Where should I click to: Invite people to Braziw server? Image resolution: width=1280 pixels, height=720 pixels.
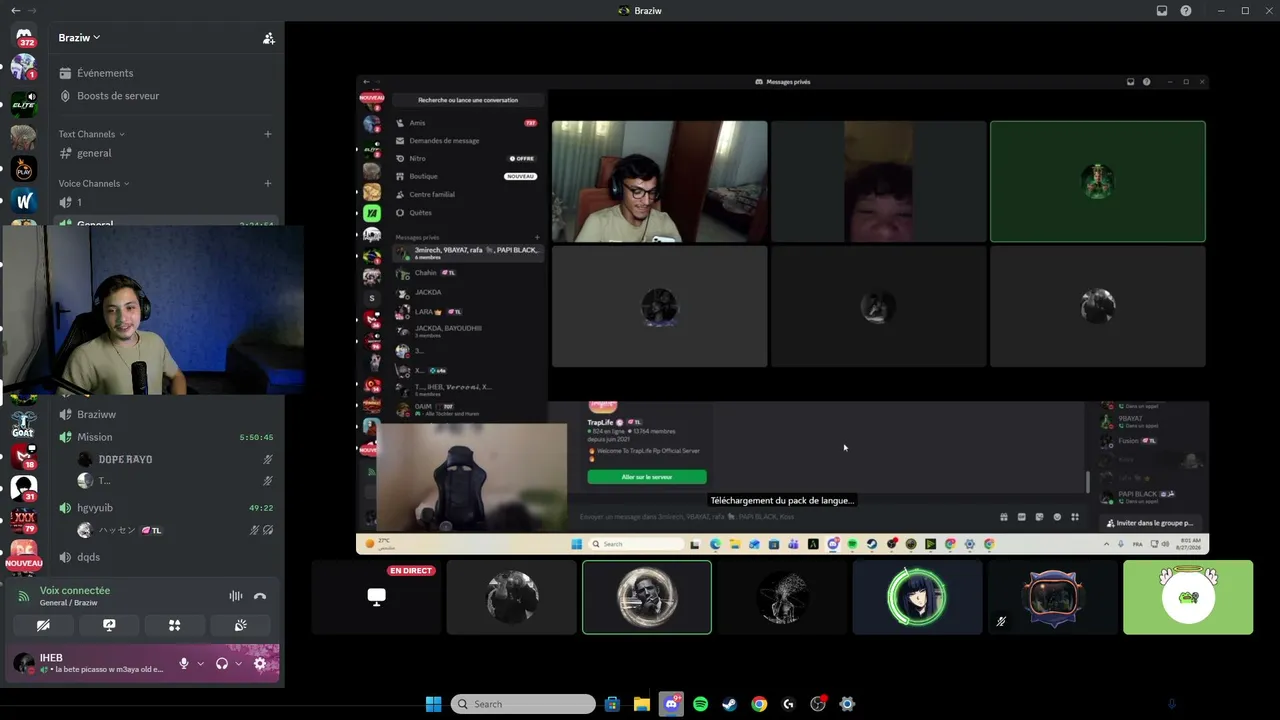click(268, 38)
